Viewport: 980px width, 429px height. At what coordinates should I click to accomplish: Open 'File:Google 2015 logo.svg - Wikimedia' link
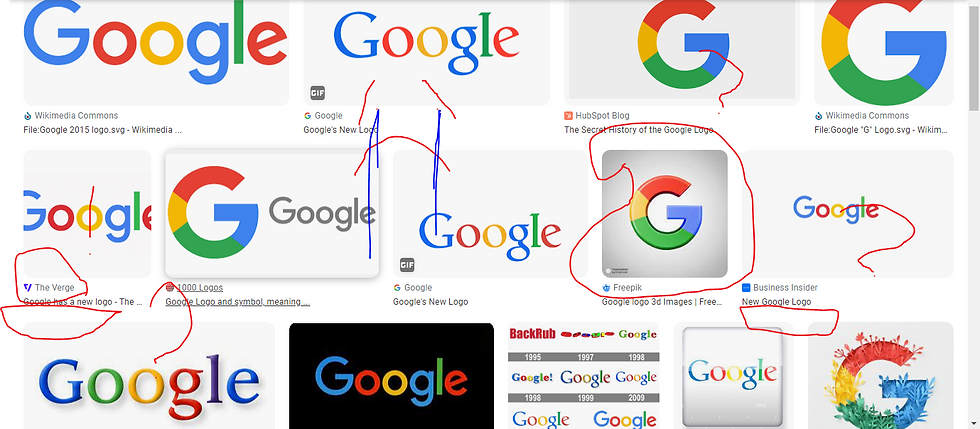coord(102,130)
